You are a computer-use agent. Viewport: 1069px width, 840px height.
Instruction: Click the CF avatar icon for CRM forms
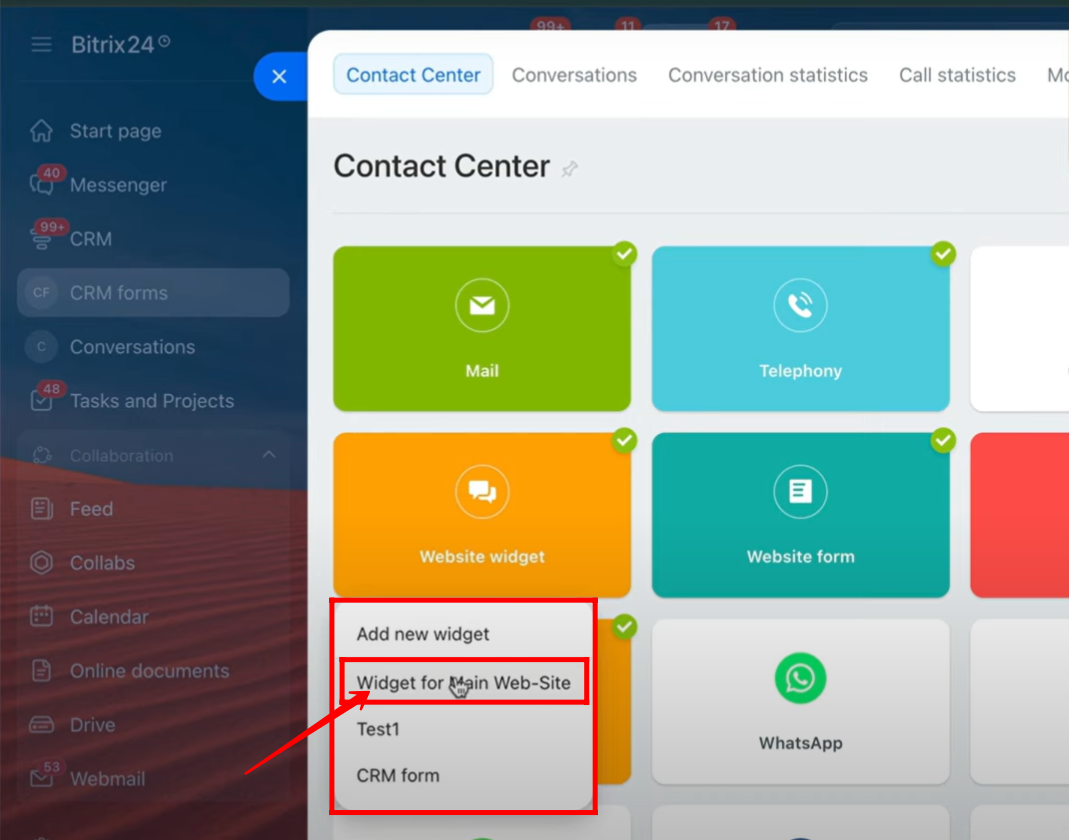click(41, 292)
